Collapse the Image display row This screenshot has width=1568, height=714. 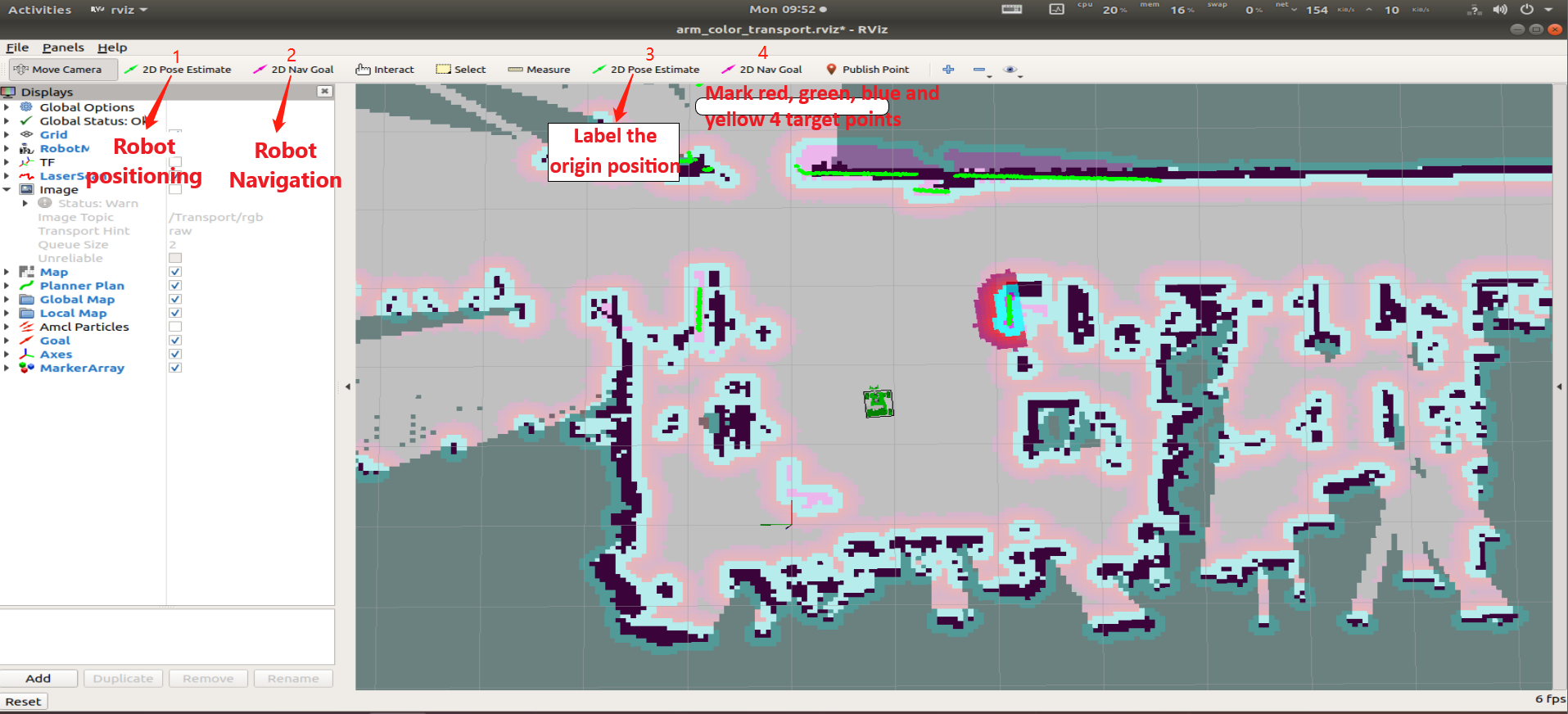click(7, 189)
